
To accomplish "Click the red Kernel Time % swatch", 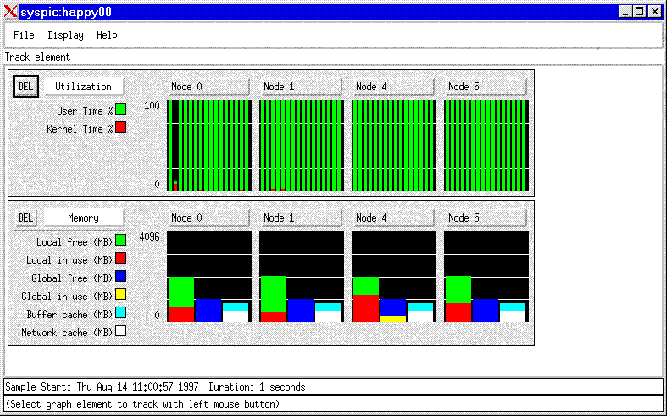I will 120,127.
